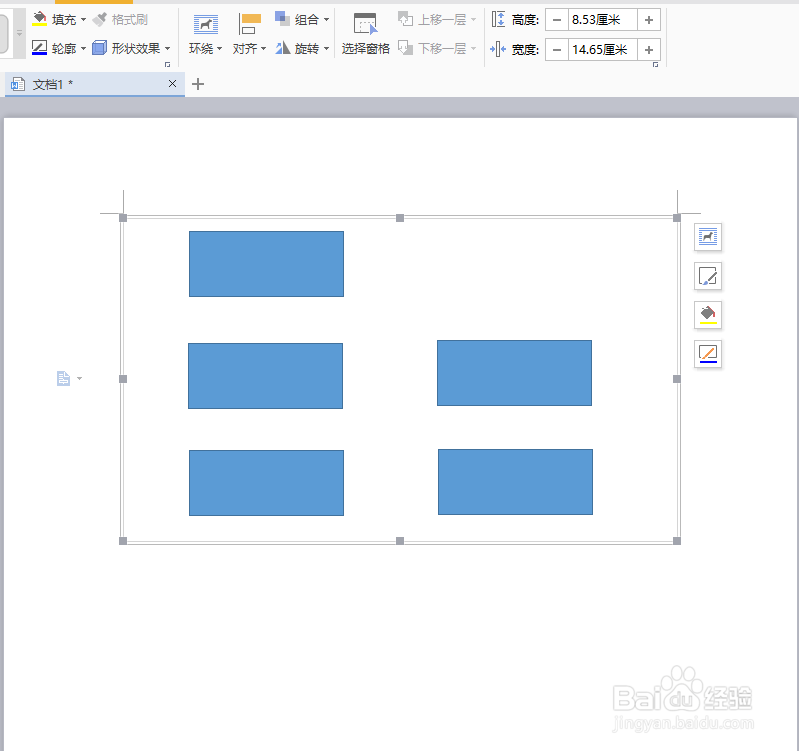Open the shape style dialog launcher

(x=167, y=65)
